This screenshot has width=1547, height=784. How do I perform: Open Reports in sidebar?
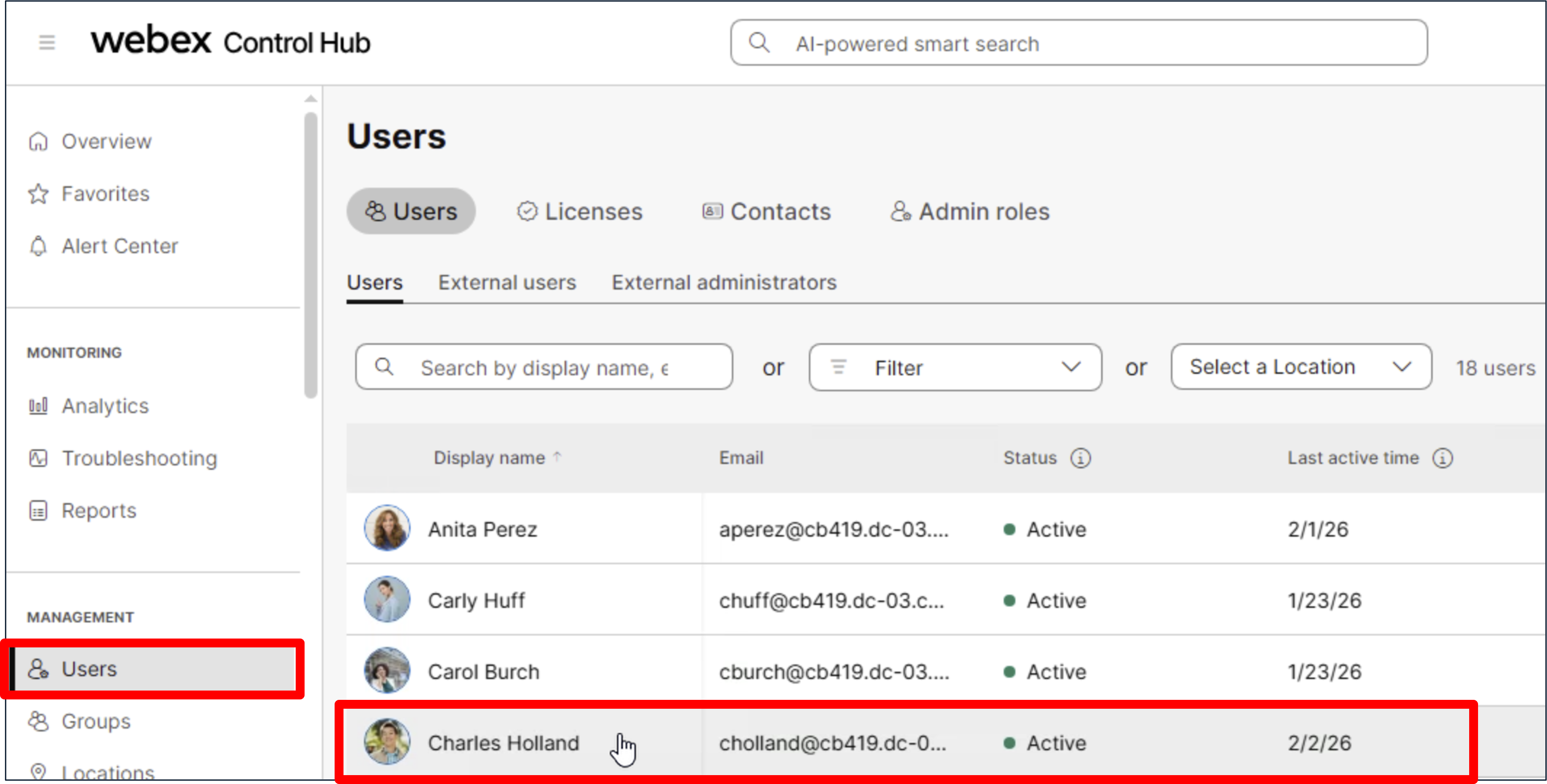pos(99,511)
